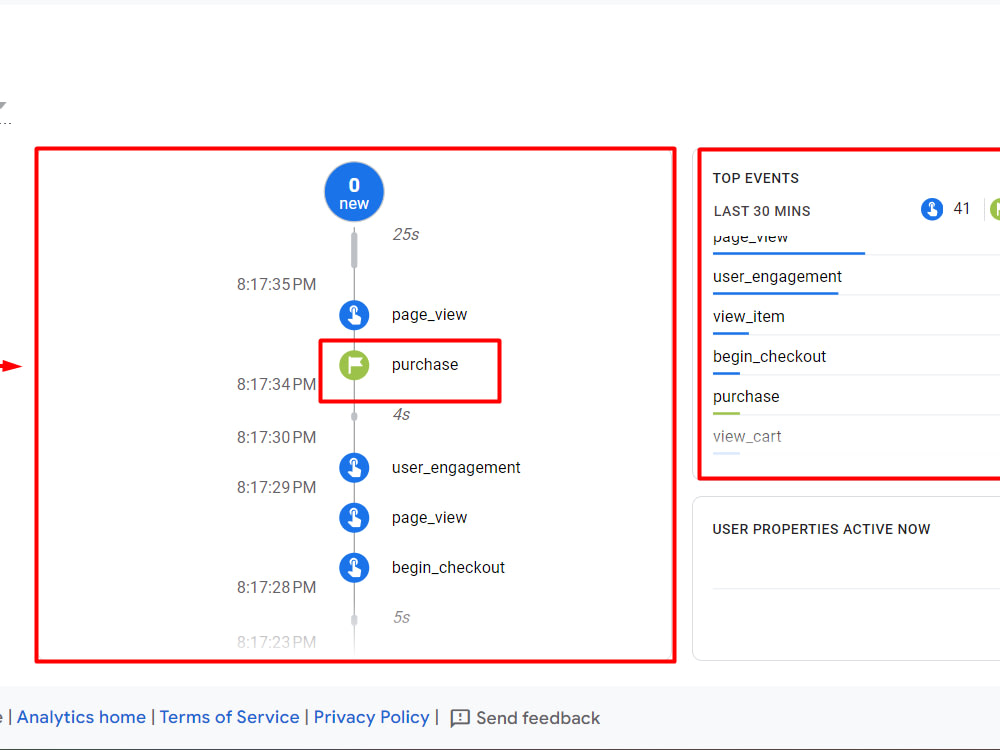Viewport: 1000px width, 750px height.
Task: Click the page_view event icon below user_engagement
Action: coord(354,517)
